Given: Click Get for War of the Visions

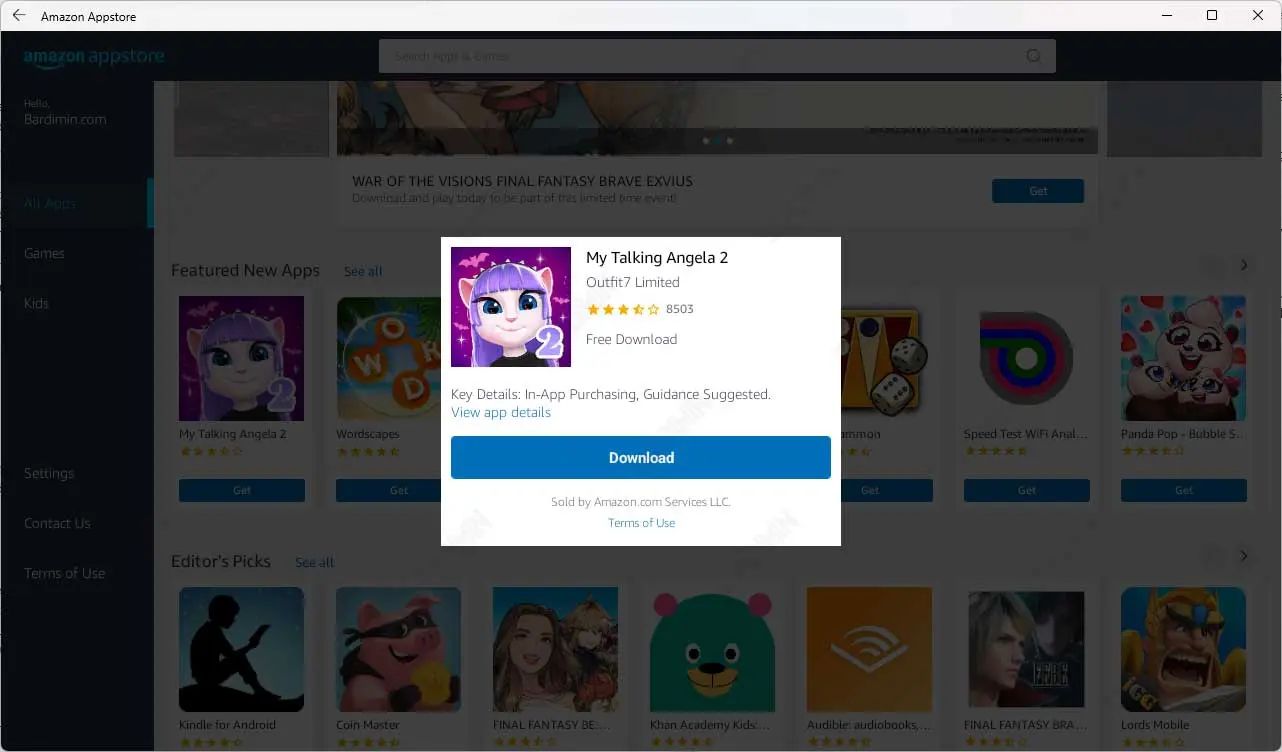Looking at the screenshot, I should coord(1037,191).
